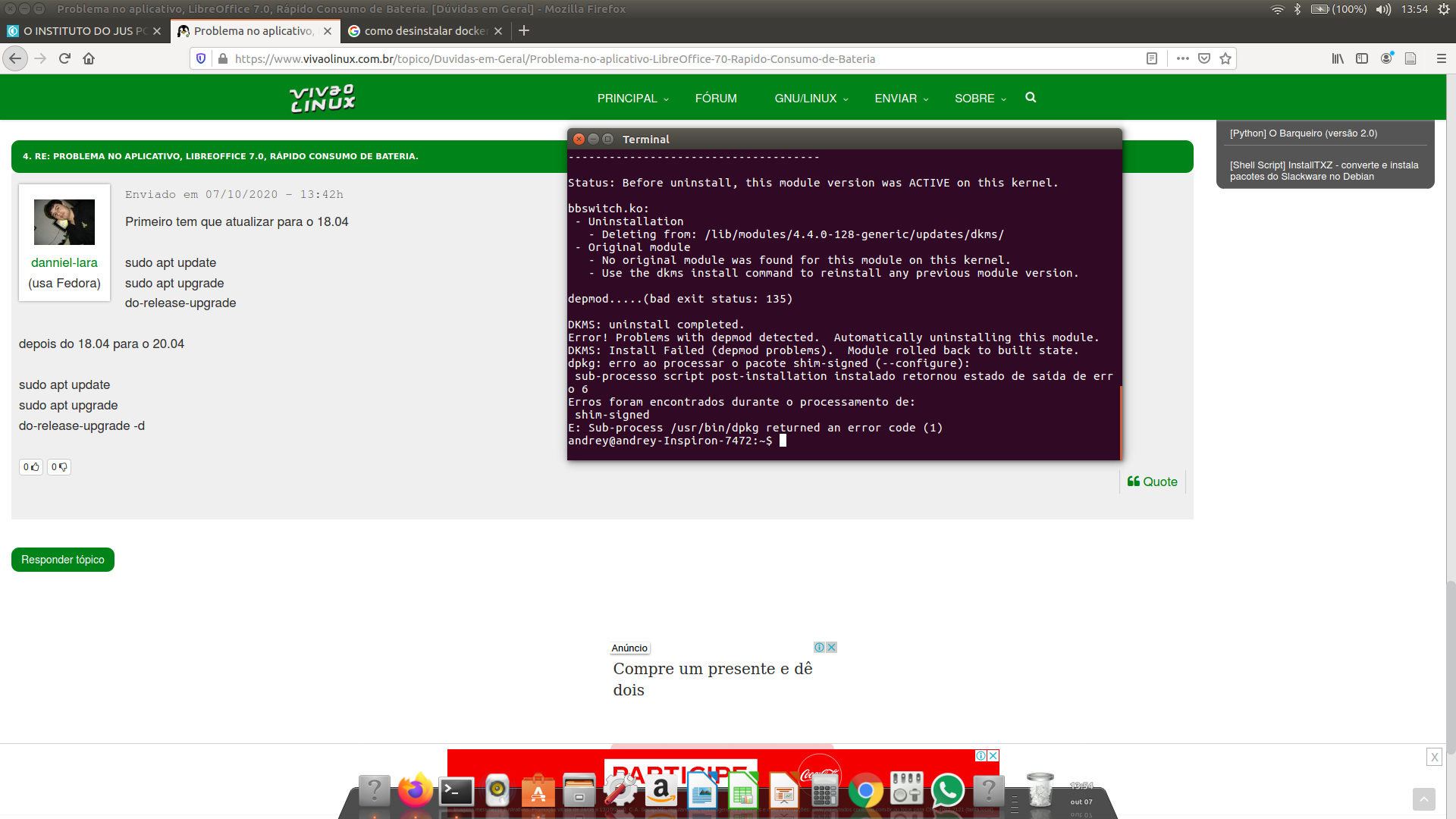Save page to Pocket
This screenshot has height=819, width=1456.
[x=1204, y=58]
